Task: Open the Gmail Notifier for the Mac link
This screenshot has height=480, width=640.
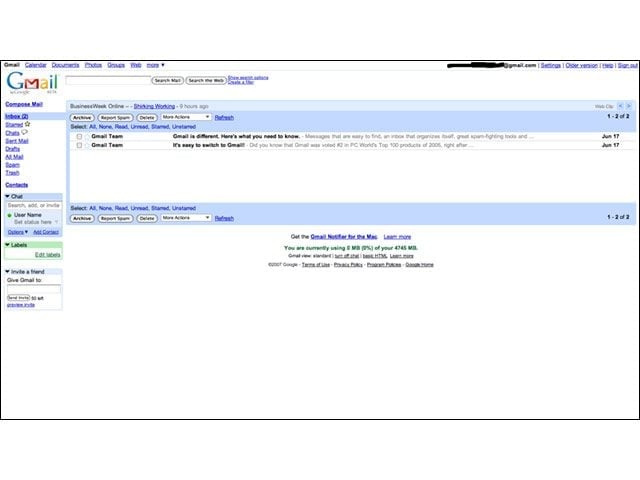Action: 344,237
